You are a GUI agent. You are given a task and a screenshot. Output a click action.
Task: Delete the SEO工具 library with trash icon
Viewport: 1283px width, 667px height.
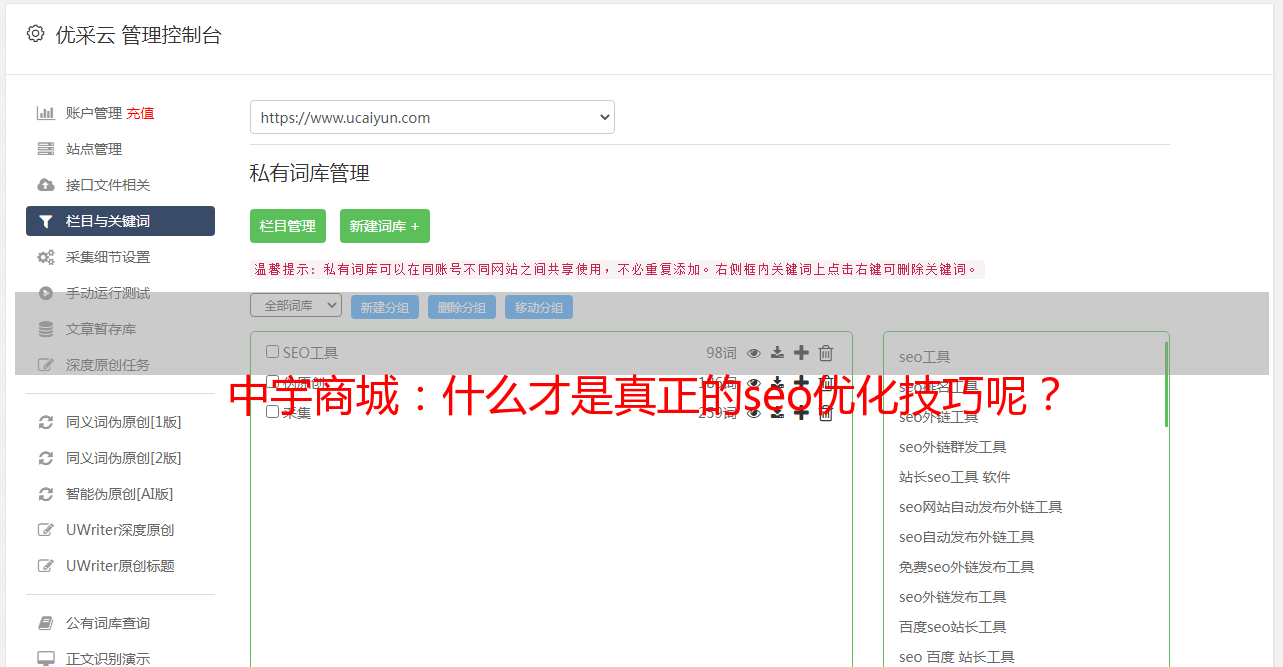pos(826,353)
